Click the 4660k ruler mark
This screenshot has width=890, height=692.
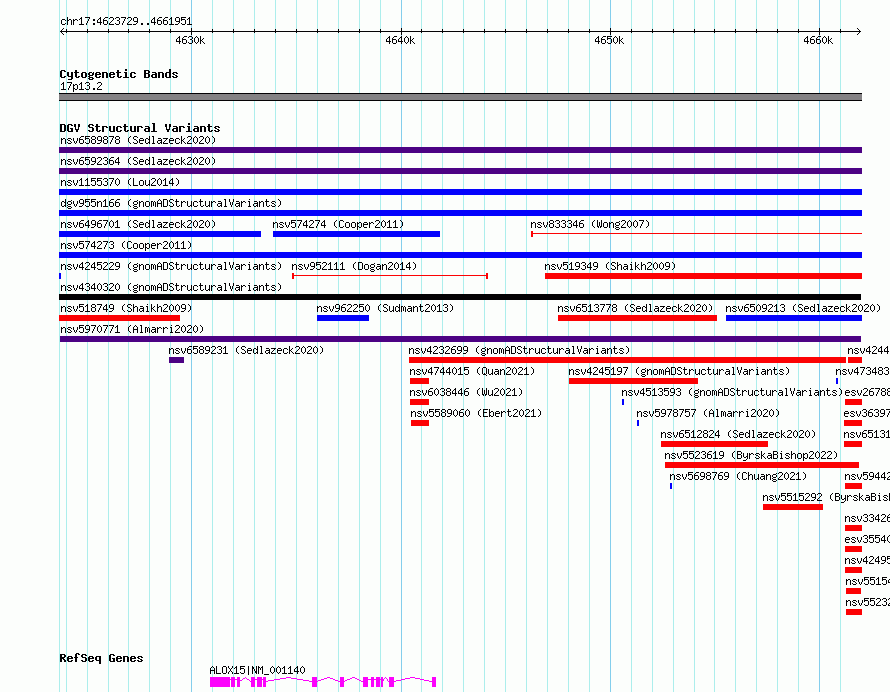[818, 40]
